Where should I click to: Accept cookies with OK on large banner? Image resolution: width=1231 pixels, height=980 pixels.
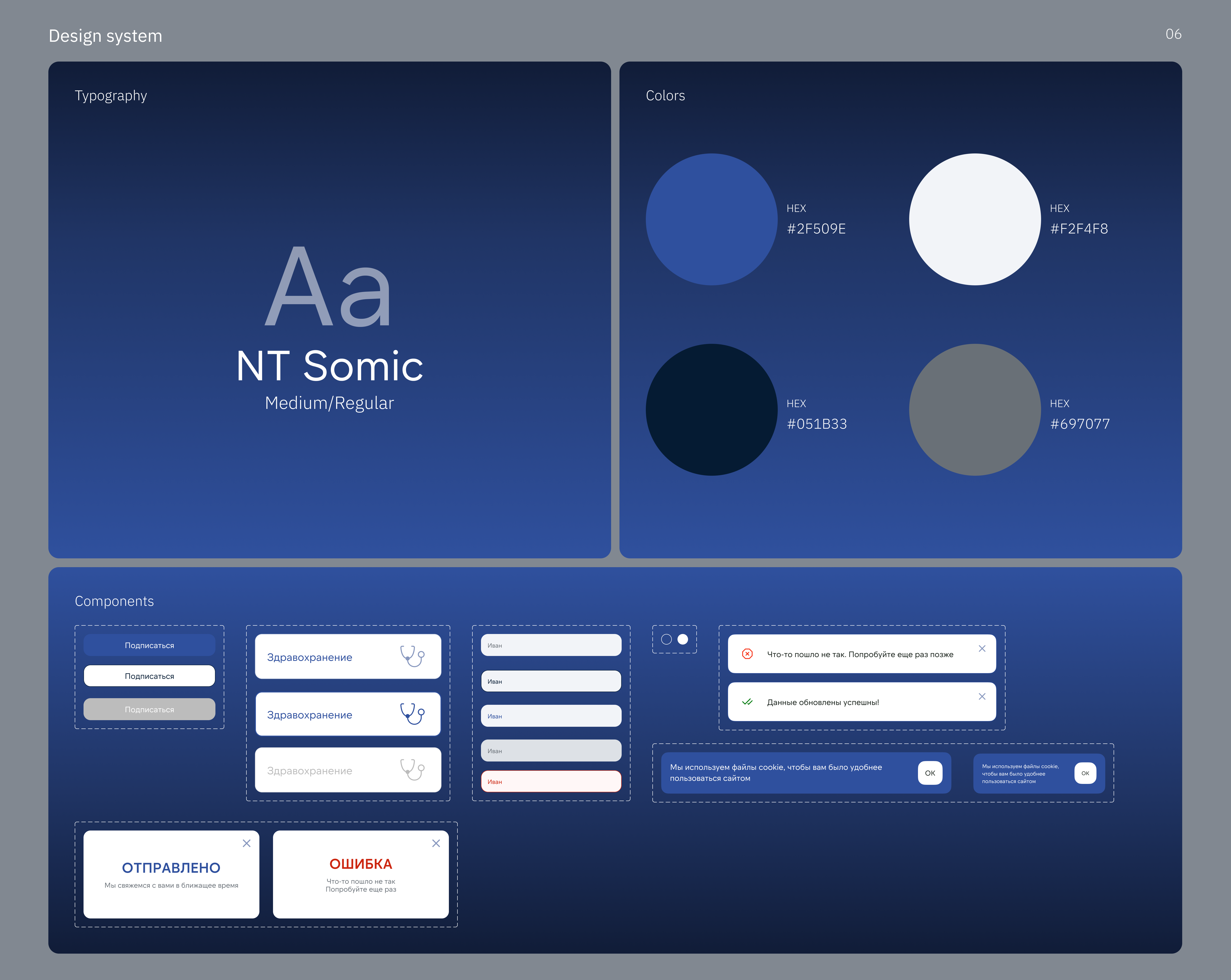click(x=930, y=773)
